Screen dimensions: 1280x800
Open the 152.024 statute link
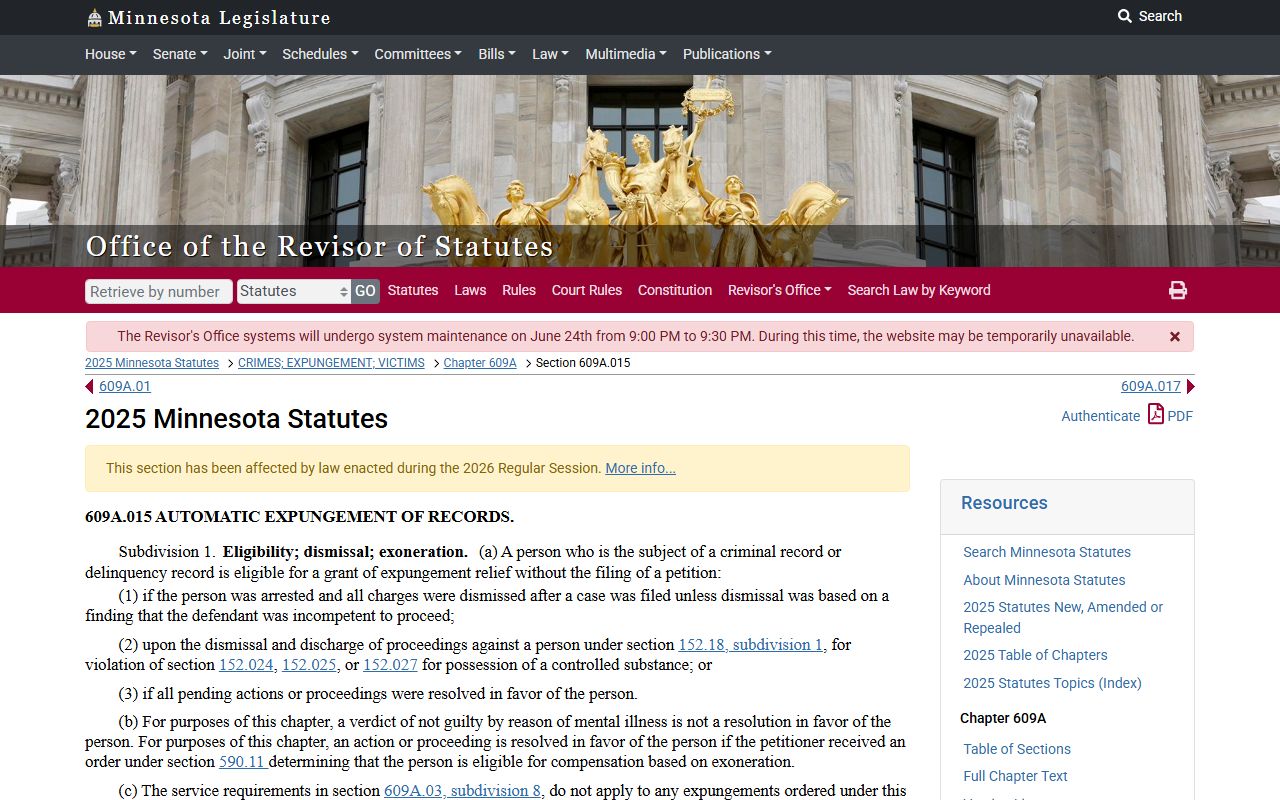point(246,665)
